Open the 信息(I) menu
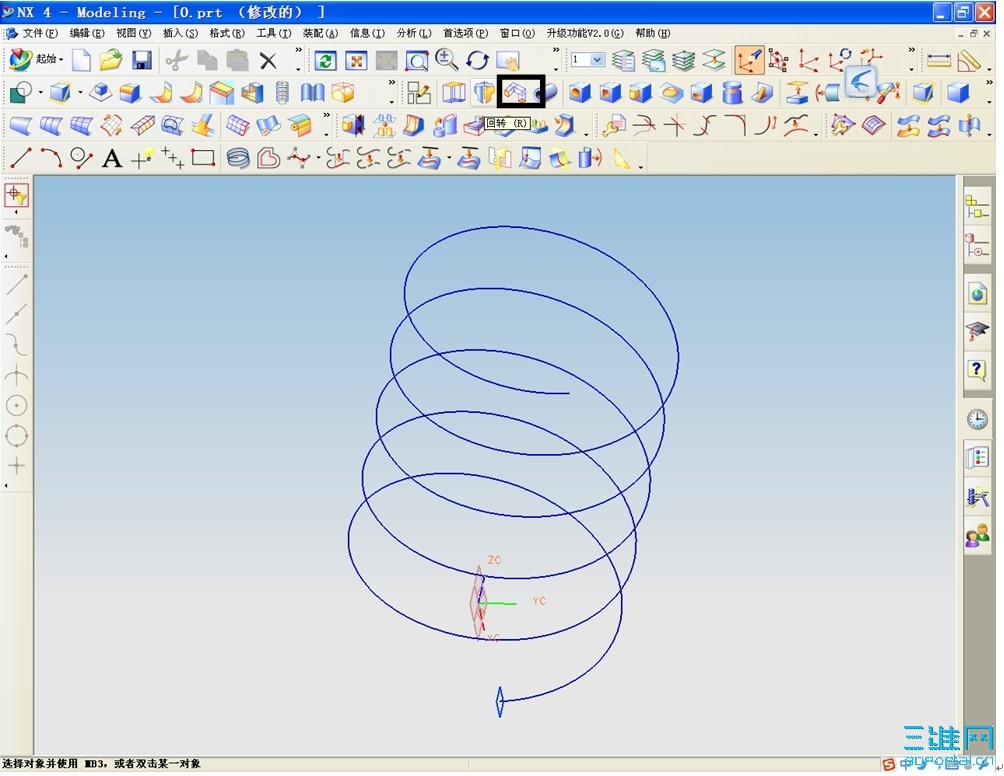Viewport: 1004px width, 776px height. click(367, 33)
